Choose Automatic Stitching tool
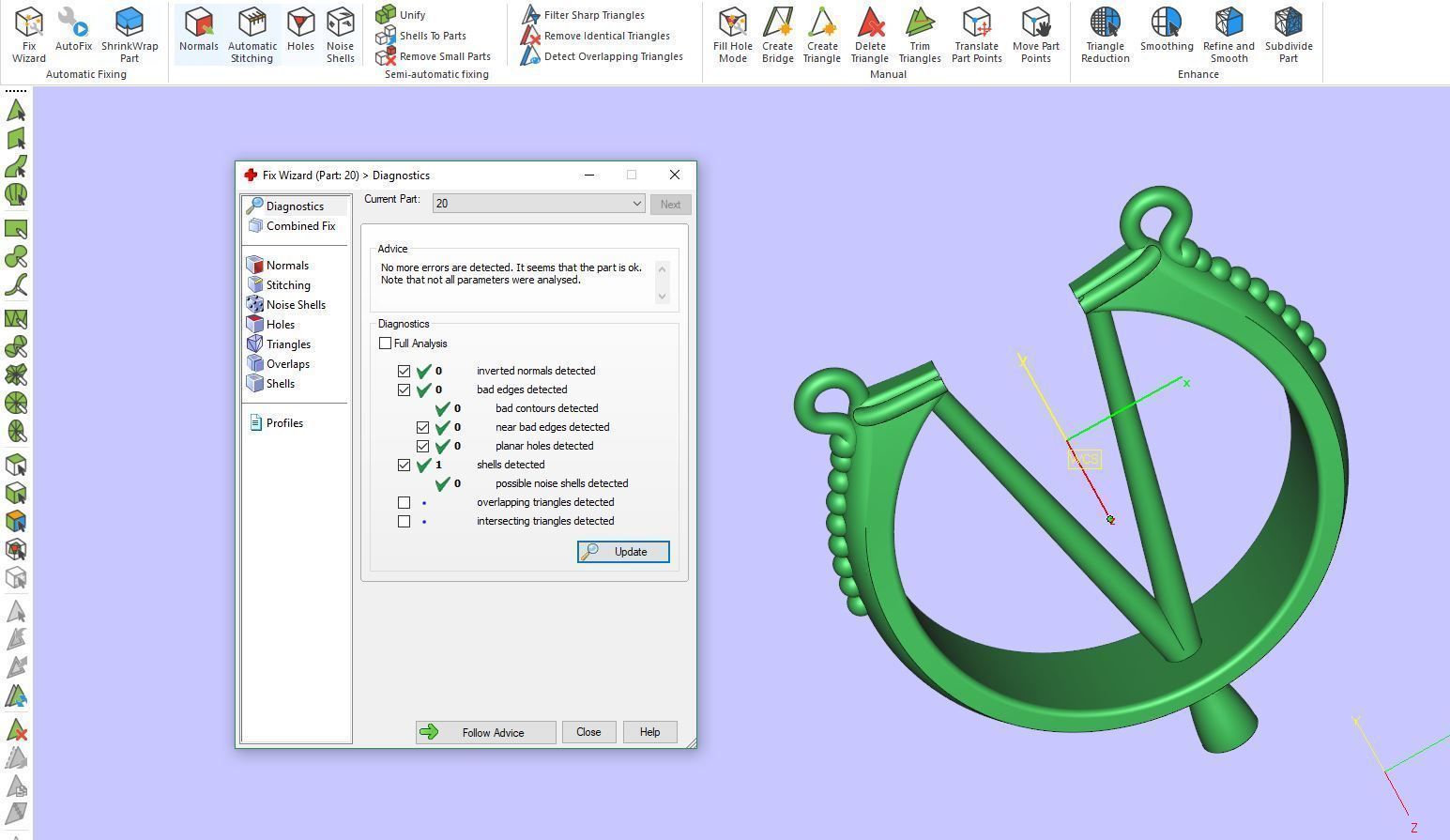 (x=252, y=35)
